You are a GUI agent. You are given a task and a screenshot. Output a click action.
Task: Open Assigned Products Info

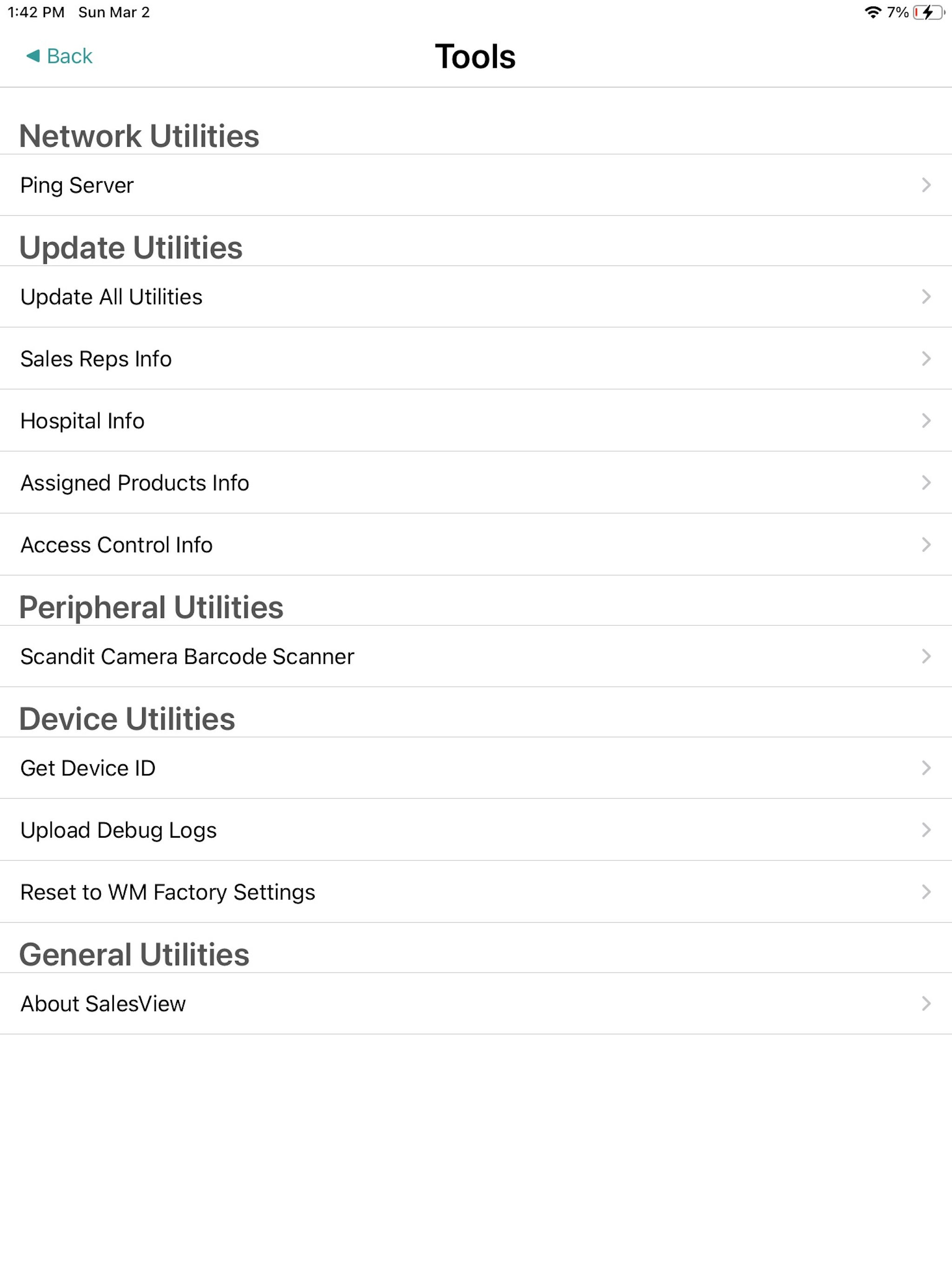(476, 483)
